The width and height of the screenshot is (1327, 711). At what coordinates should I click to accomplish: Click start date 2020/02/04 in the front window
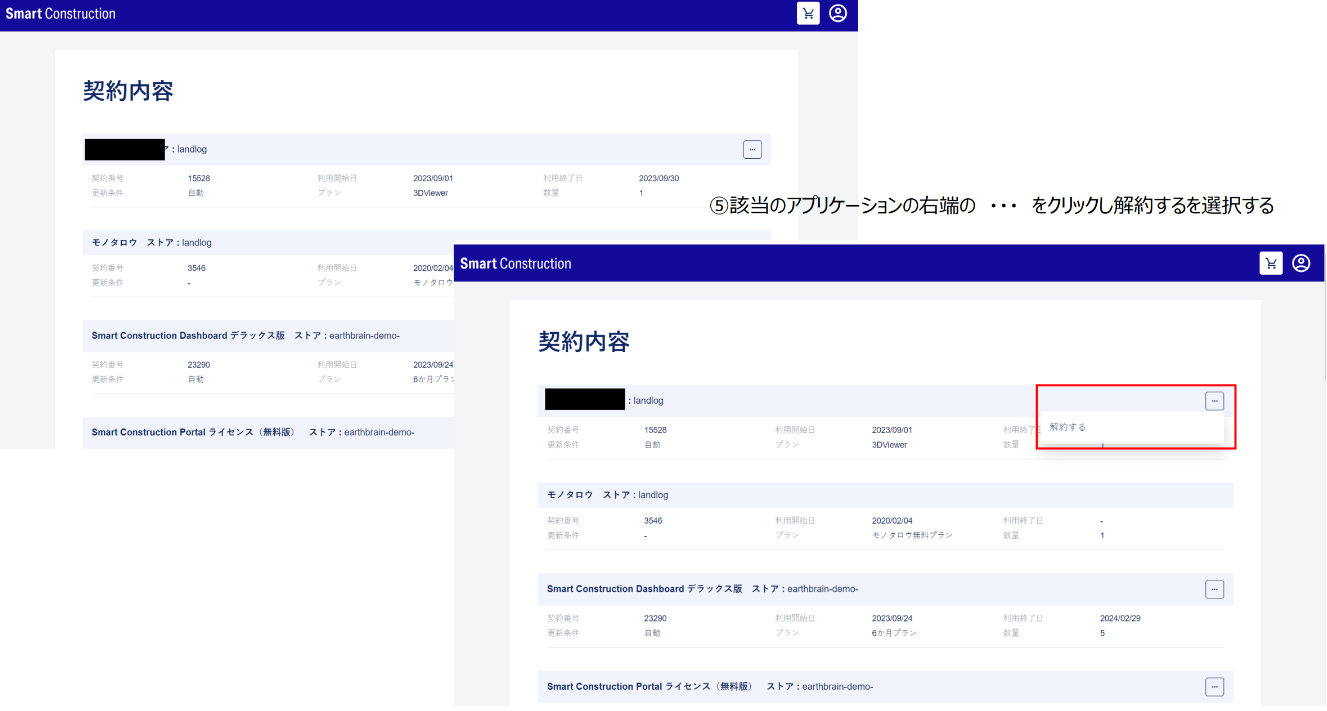pyautogui.click(x=892, y=521)
